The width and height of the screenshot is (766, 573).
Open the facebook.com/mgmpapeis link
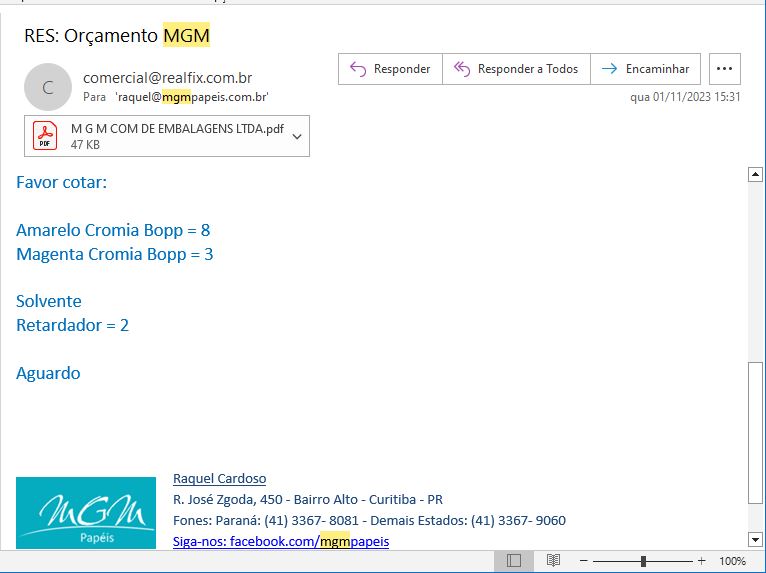(281, 541)
